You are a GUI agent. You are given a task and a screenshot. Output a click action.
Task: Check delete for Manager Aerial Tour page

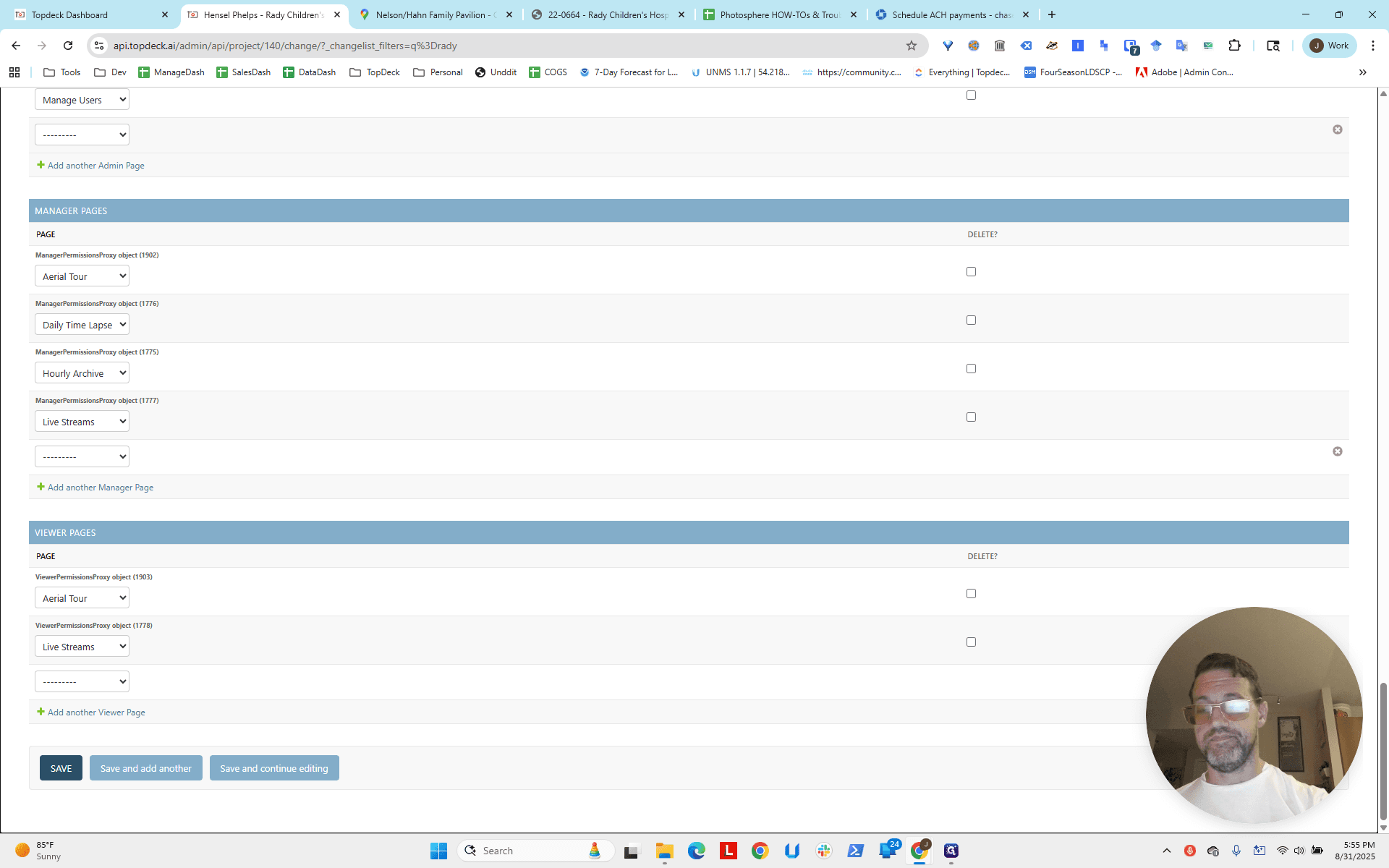click(971, 271)
